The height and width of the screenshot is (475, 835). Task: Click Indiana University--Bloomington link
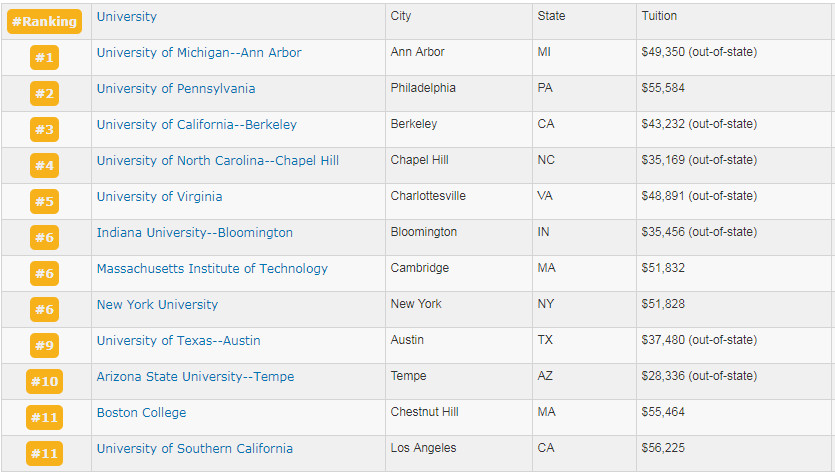194,233
